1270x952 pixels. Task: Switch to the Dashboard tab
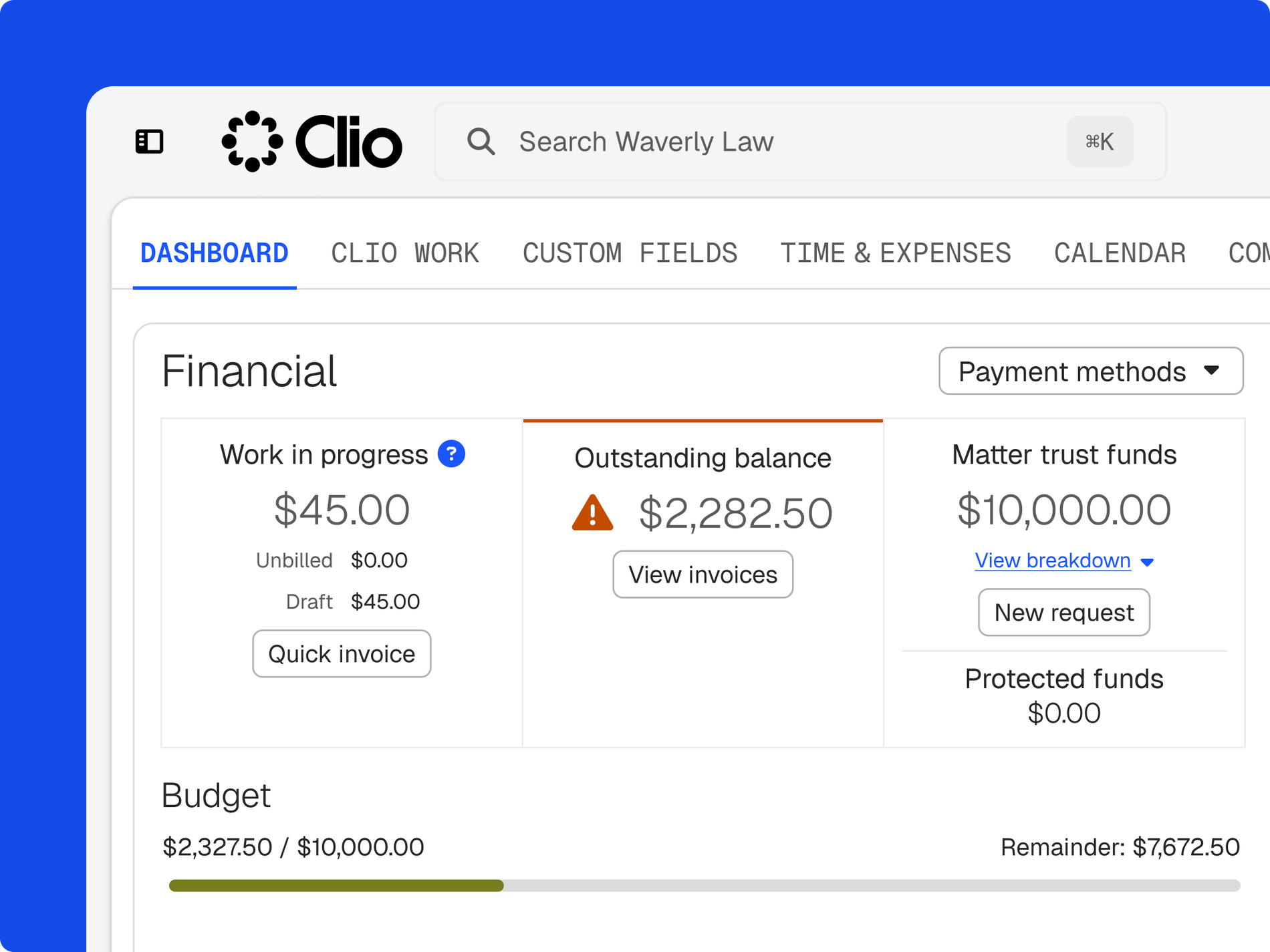coord(215,253)
